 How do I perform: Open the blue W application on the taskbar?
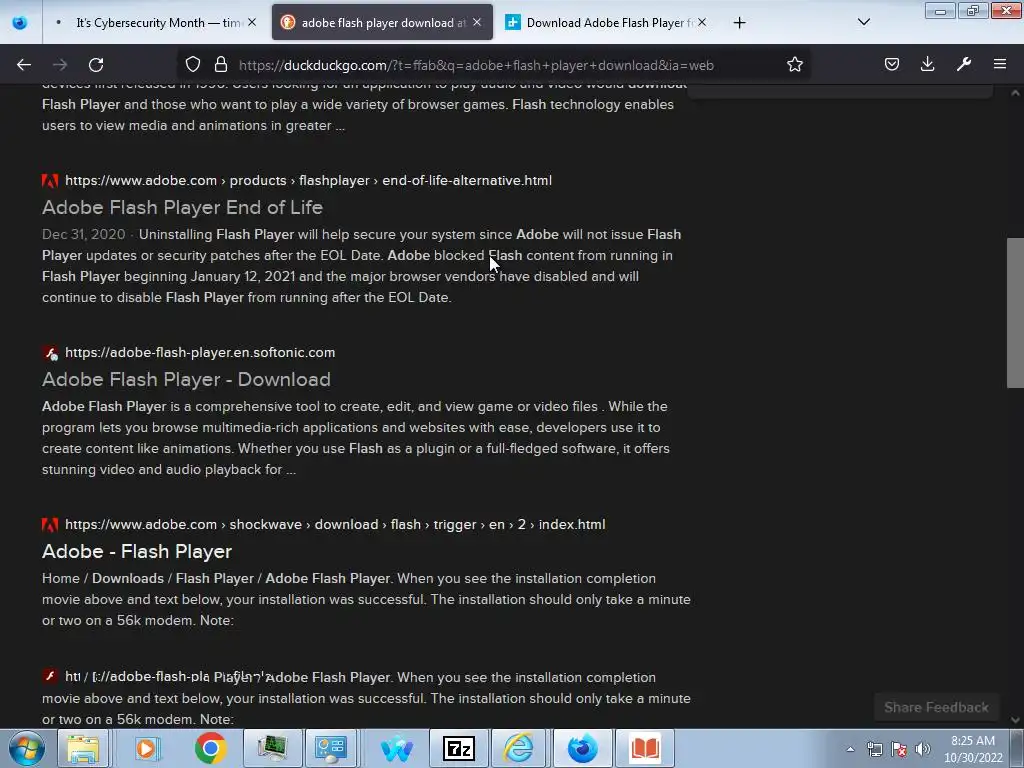396,748
